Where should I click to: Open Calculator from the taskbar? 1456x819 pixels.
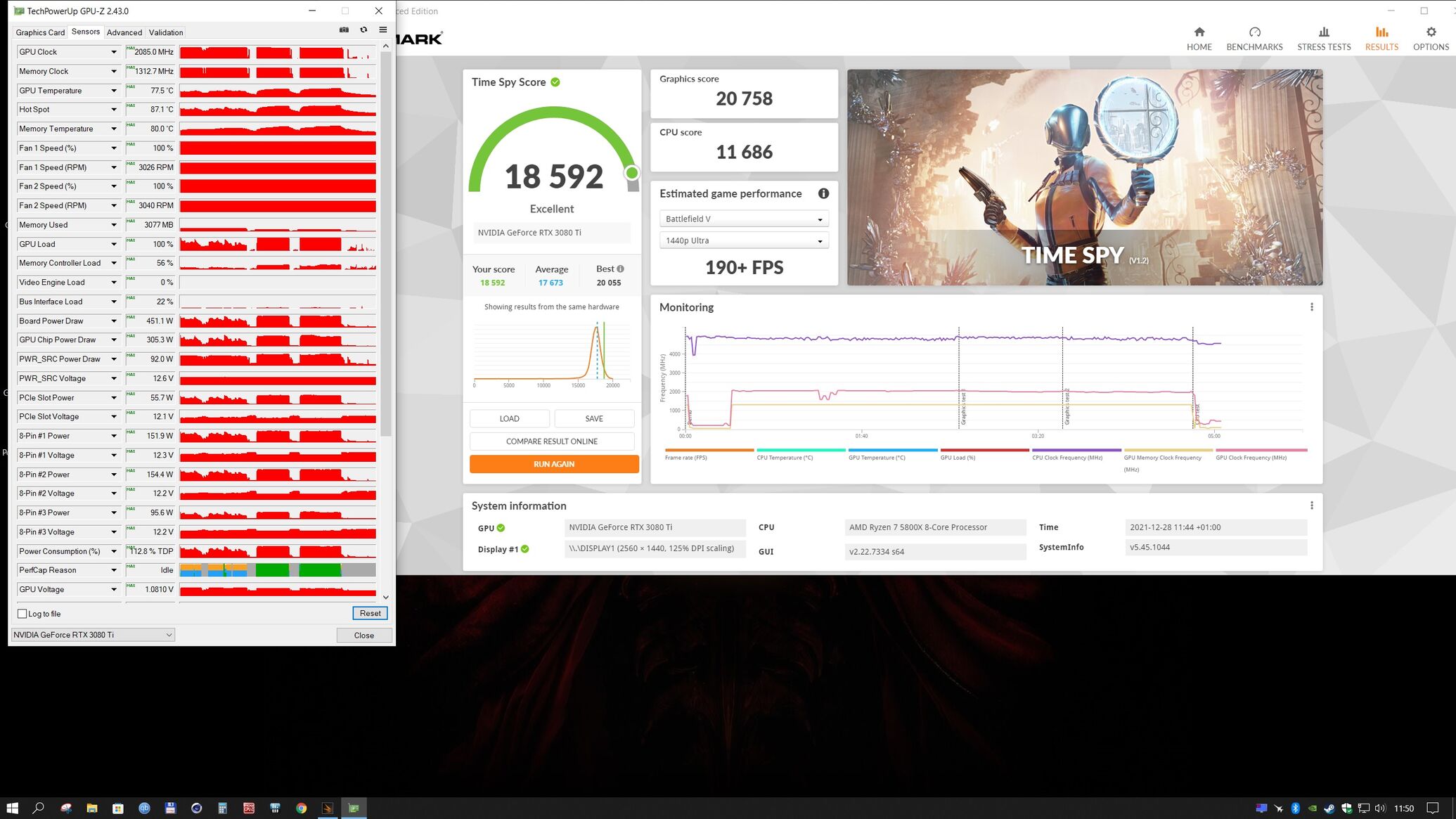222,808
